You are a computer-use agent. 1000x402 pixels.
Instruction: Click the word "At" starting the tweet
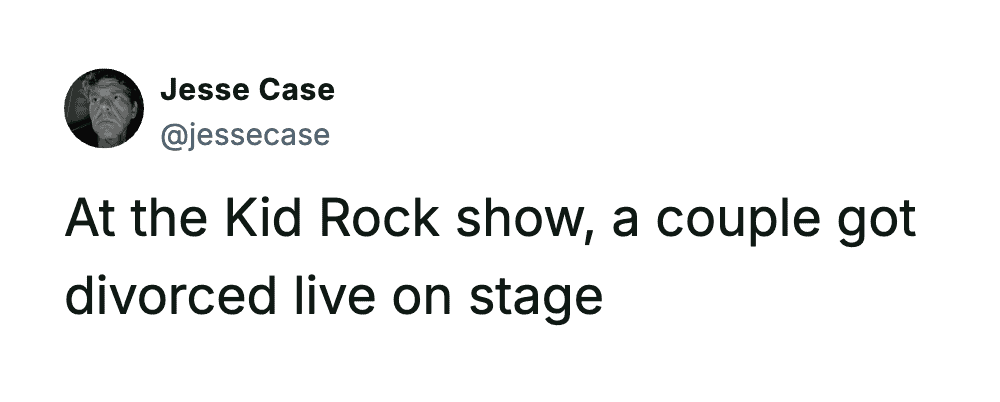[87, 222]
